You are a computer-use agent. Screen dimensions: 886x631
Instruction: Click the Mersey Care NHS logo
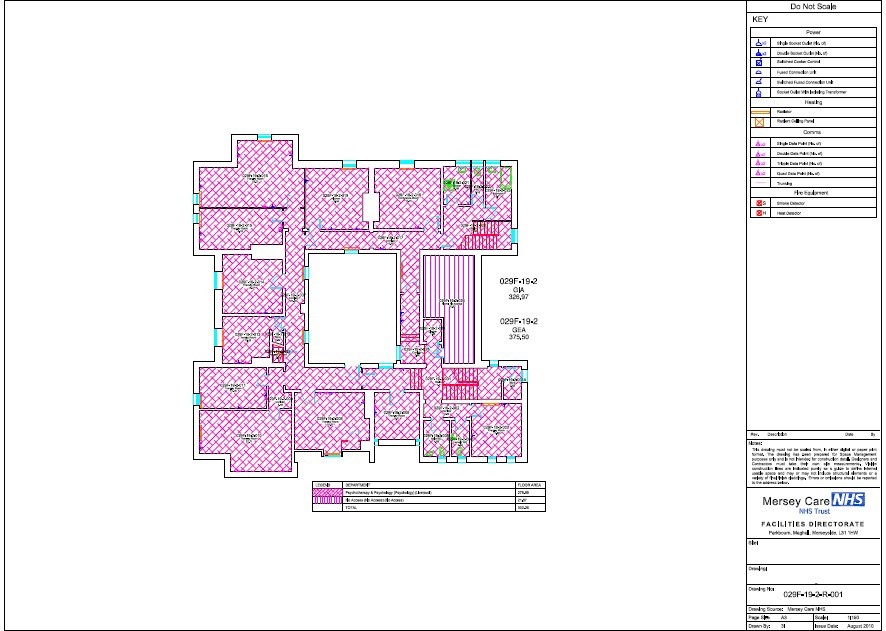(813, 500)
